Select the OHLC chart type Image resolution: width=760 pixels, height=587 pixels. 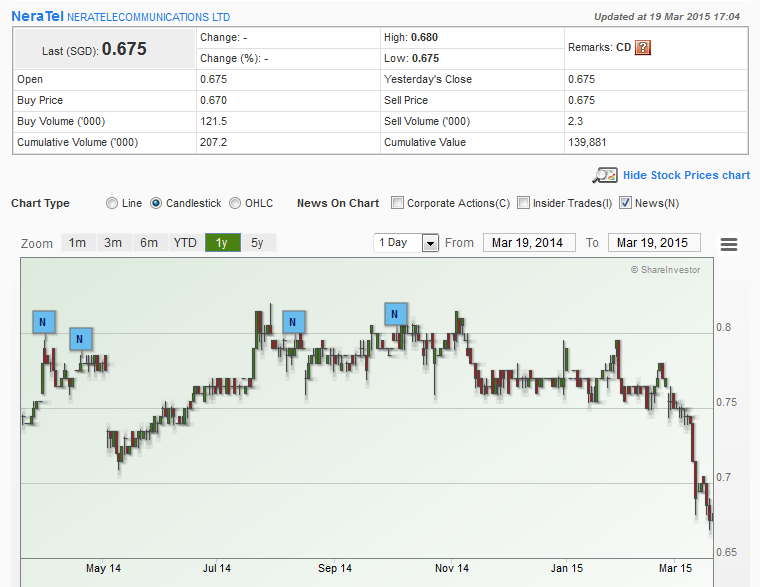pos(235,203)
